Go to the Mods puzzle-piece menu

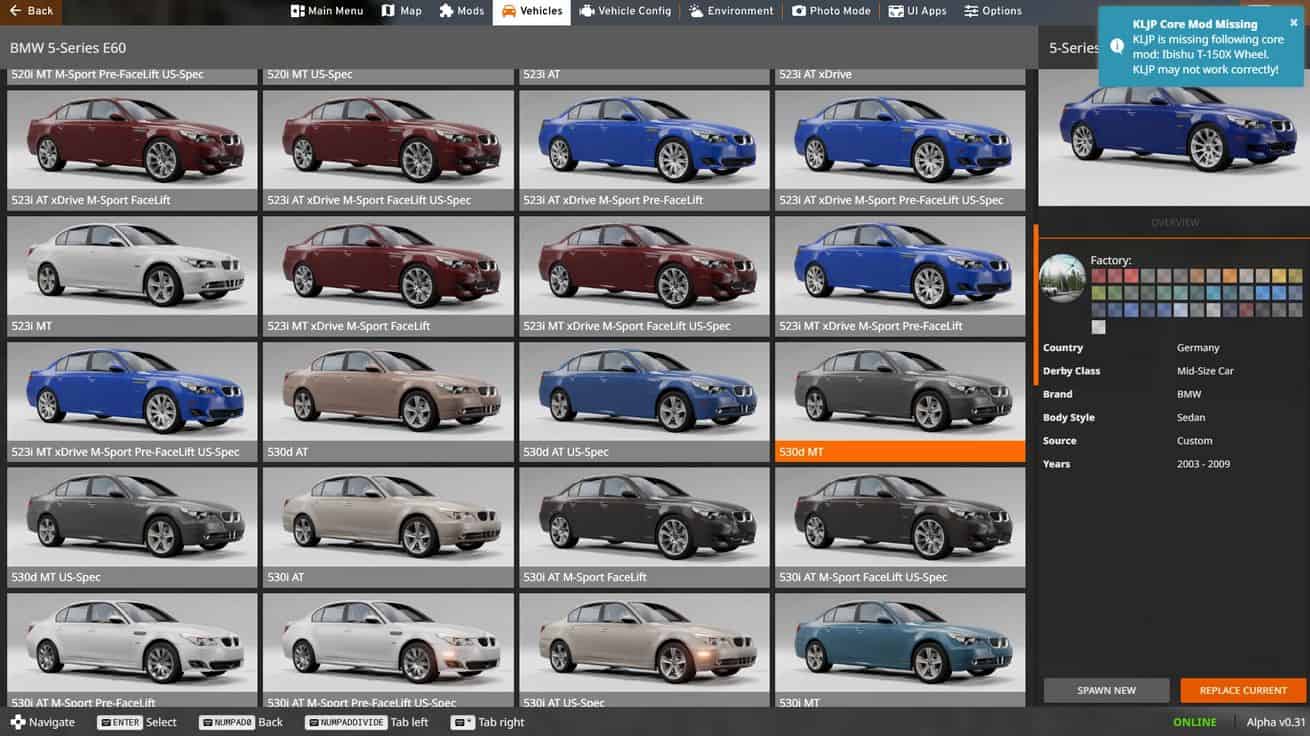461,11
